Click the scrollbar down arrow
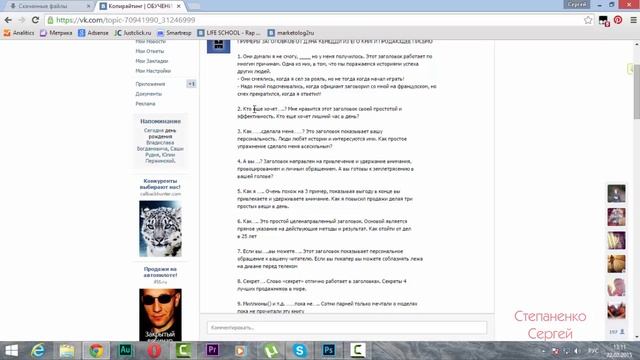Image resolution: width=640 pixels, height=360 pixels. (637, 337)
